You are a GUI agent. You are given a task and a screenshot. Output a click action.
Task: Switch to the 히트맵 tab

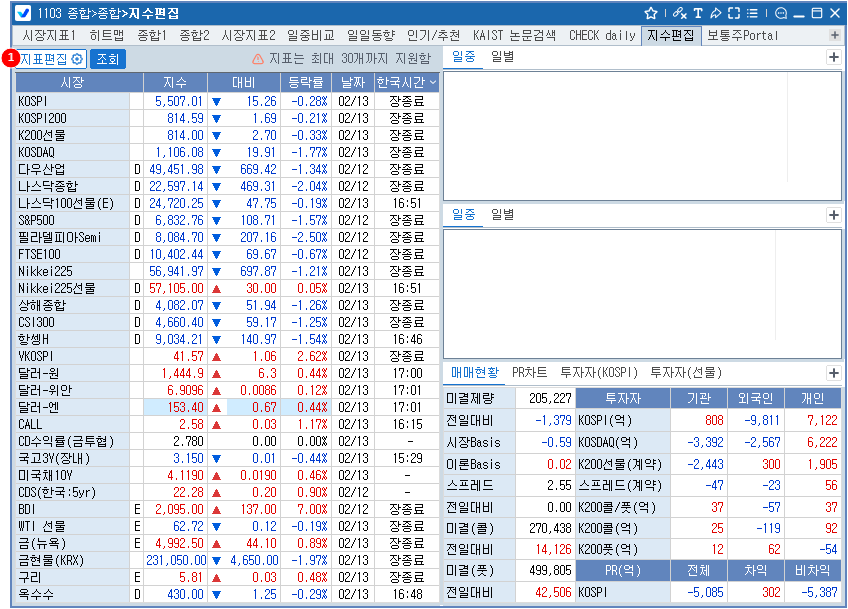107,35
